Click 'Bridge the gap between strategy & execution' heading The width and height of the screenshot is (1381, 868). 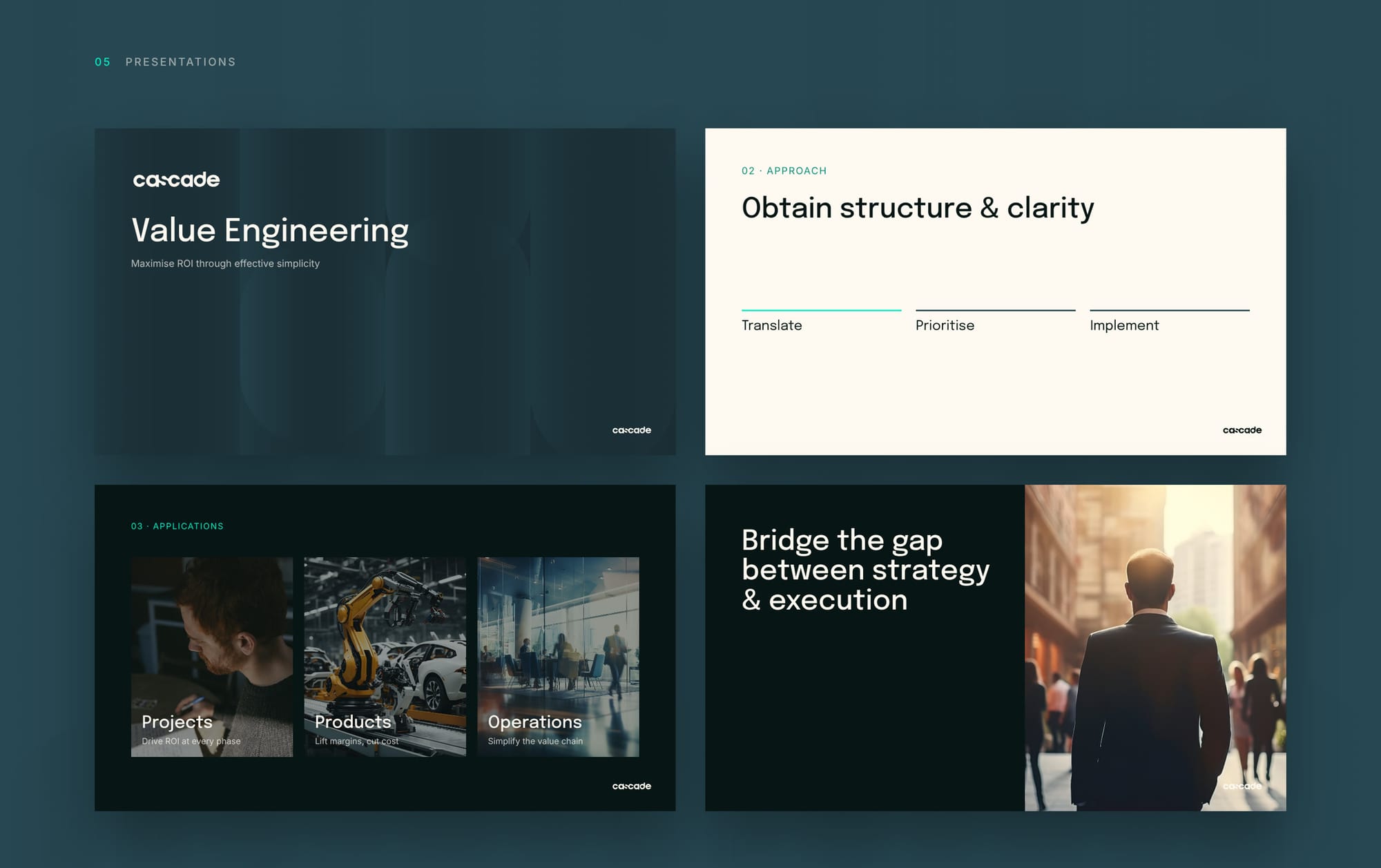(x=865, y=570)
